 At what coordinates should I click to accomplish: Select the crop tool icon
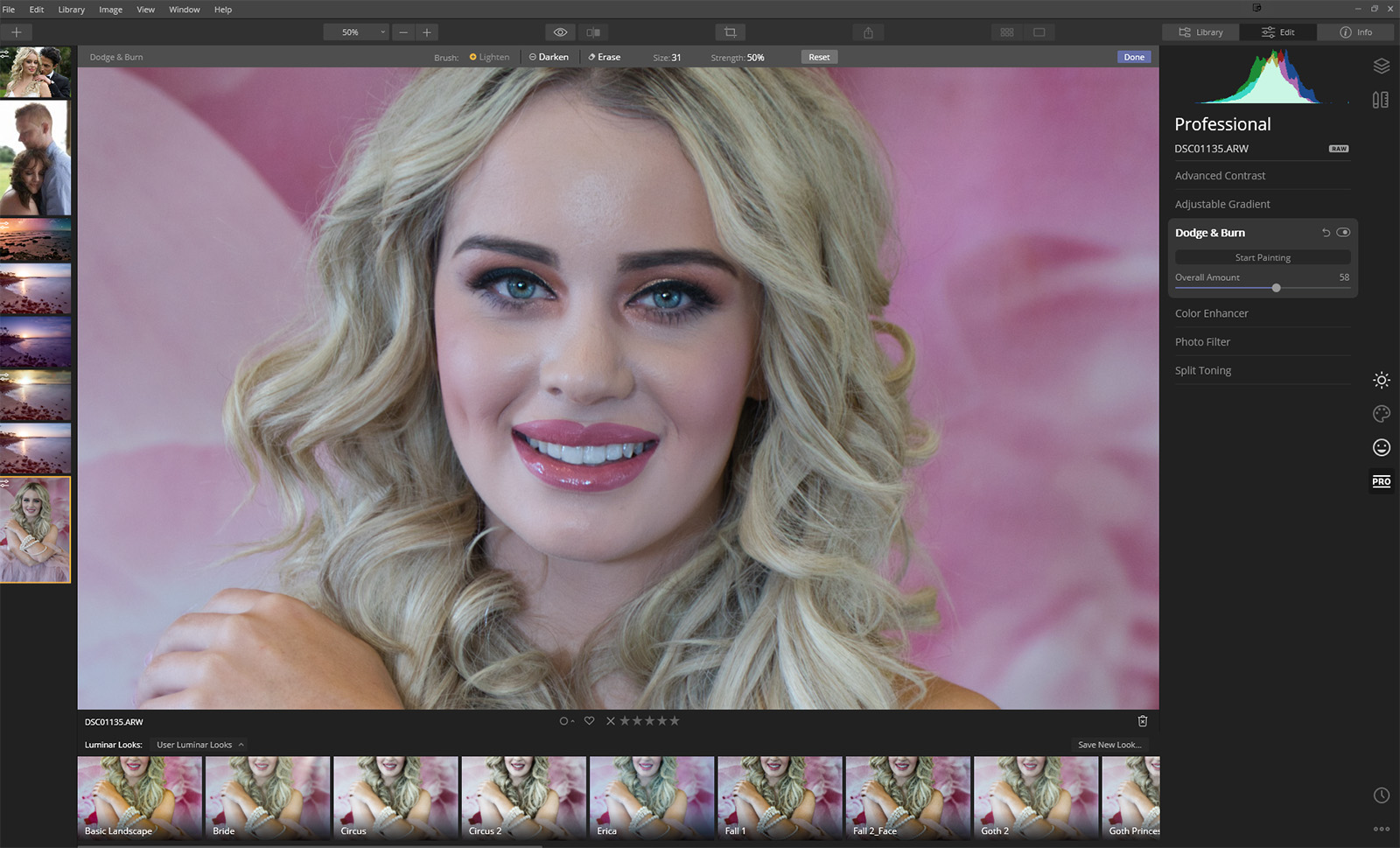[x=730, y=32]
